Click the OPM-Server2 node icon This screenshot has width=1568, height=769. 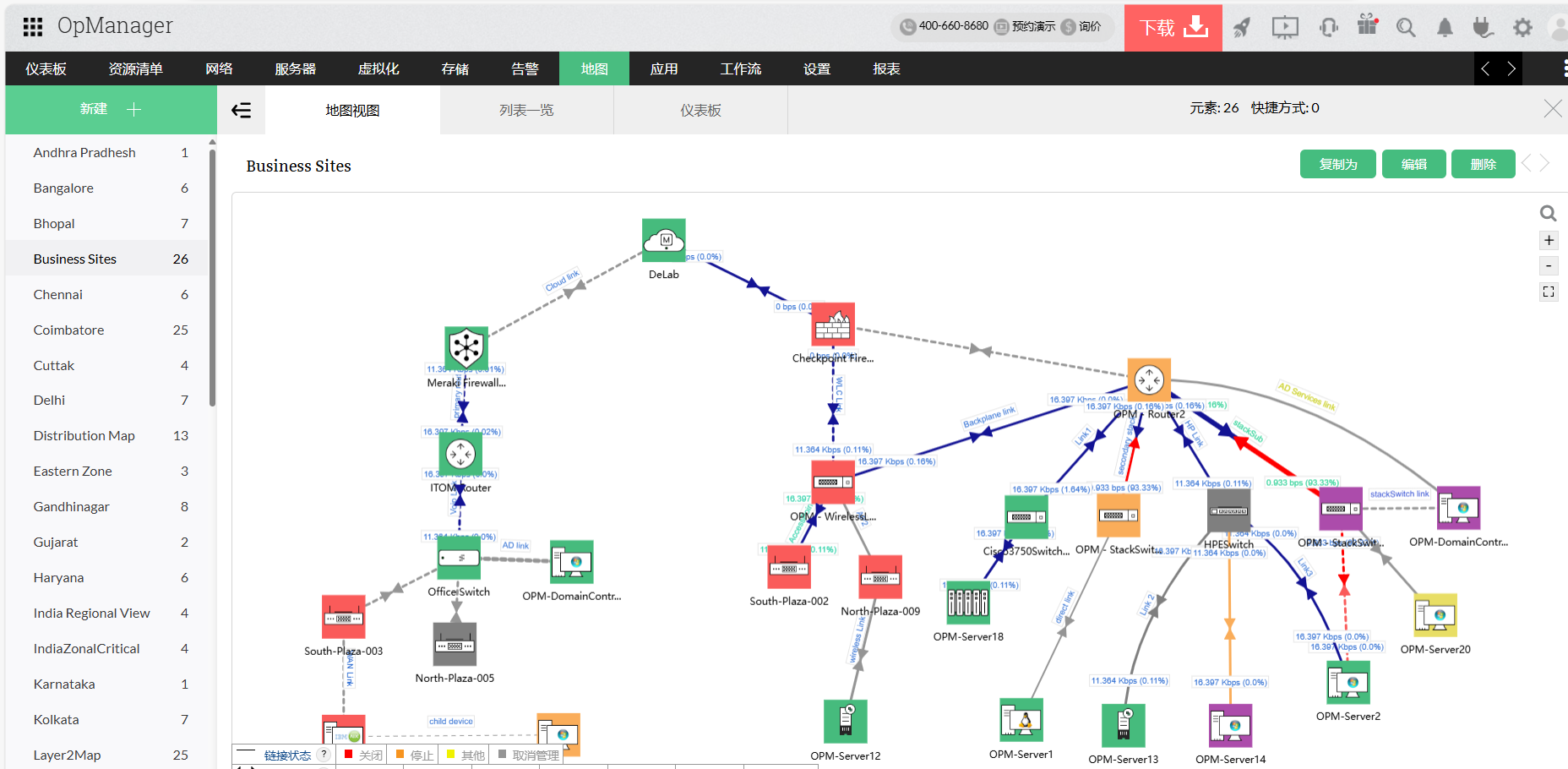1348,682
